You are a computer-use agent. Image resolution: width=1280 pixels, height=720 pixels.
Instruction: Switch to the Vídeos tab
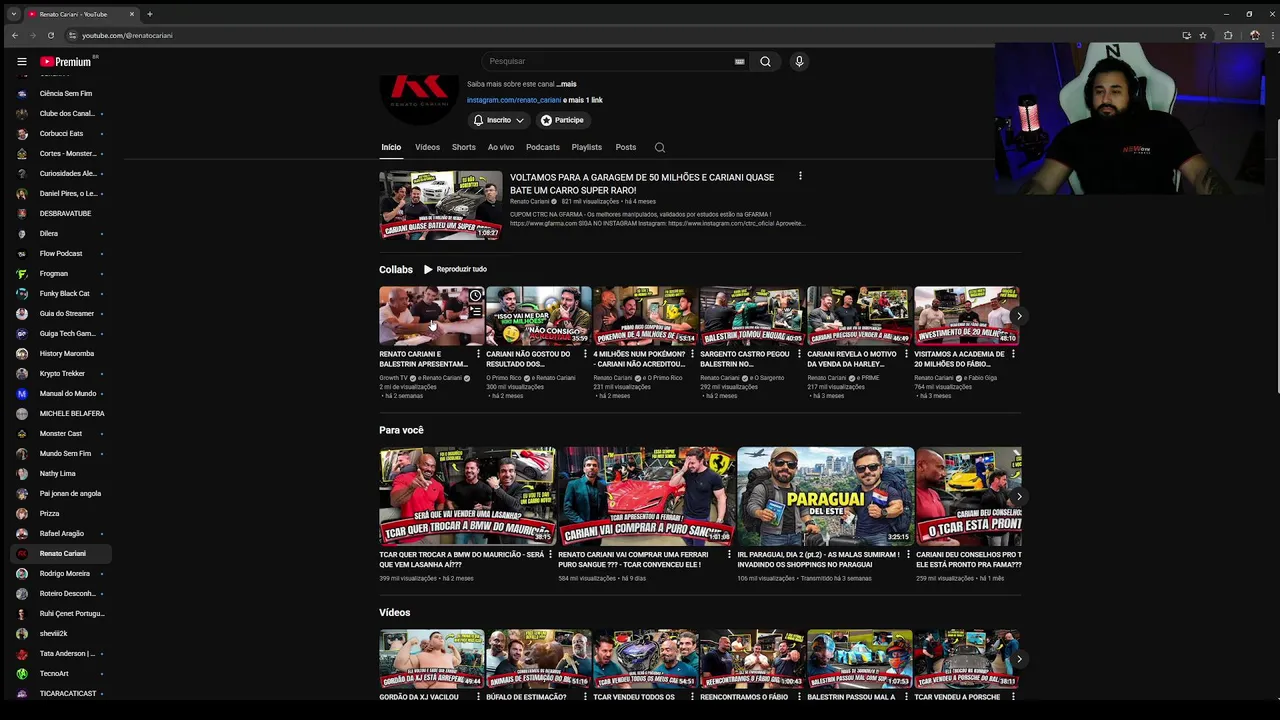(427, 147)
